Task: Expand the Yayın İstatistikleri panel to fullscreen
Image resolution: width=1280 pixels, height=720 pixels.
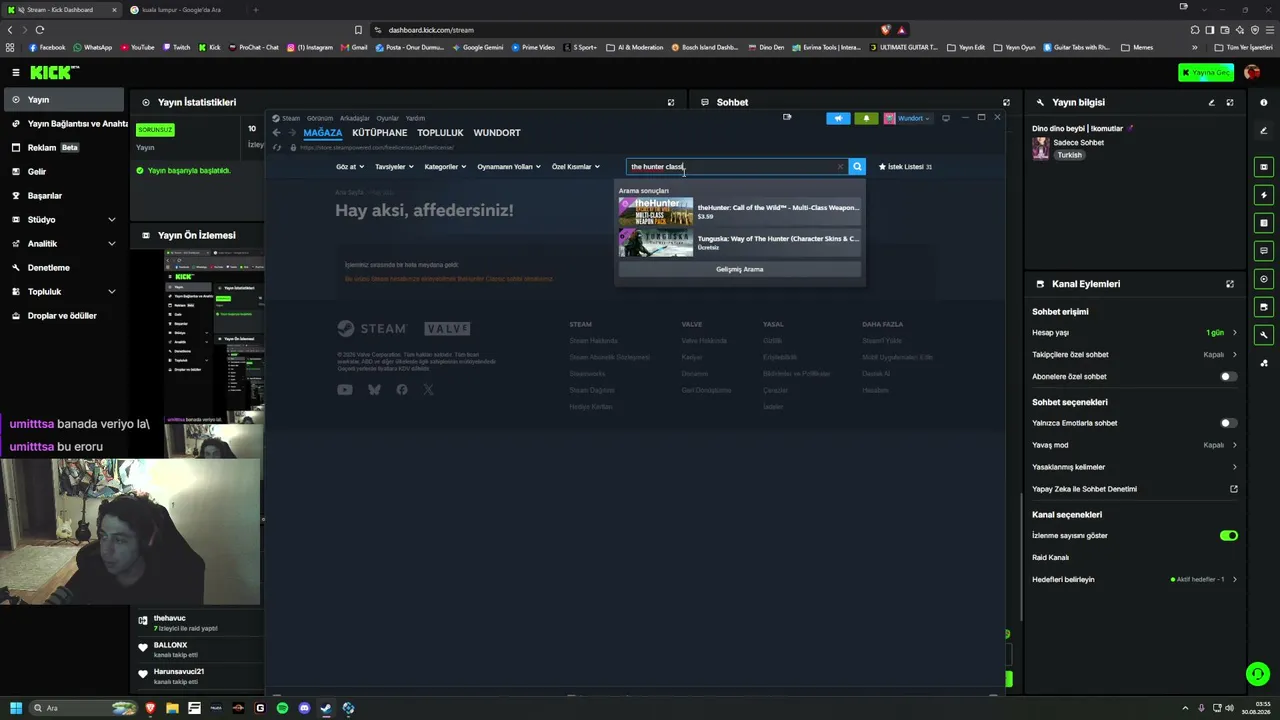Action: click(671, 102)
